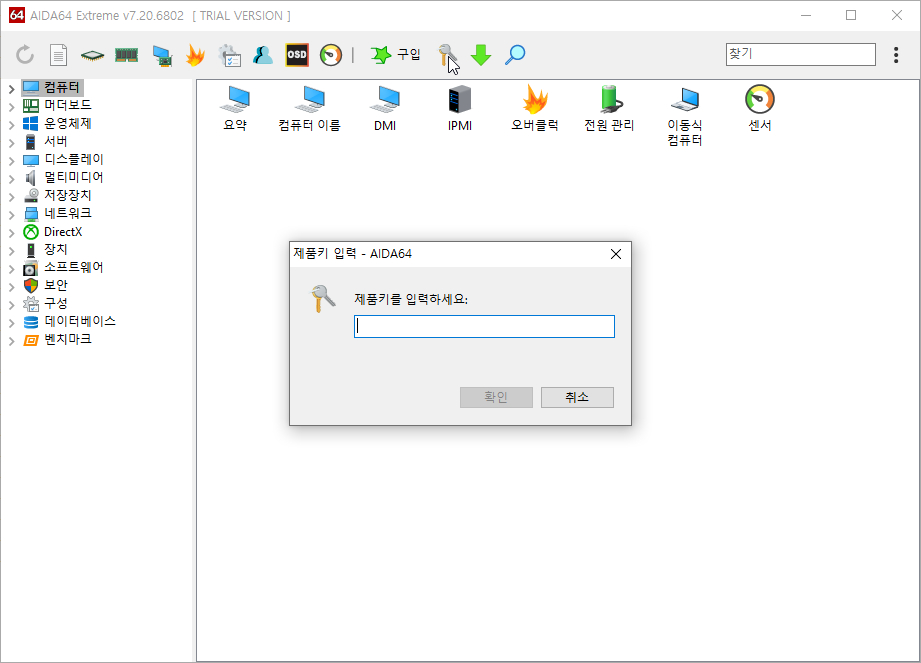Expand the 벤치마크 tree node arrow
The image size is (921, 663).
[11, 341]
